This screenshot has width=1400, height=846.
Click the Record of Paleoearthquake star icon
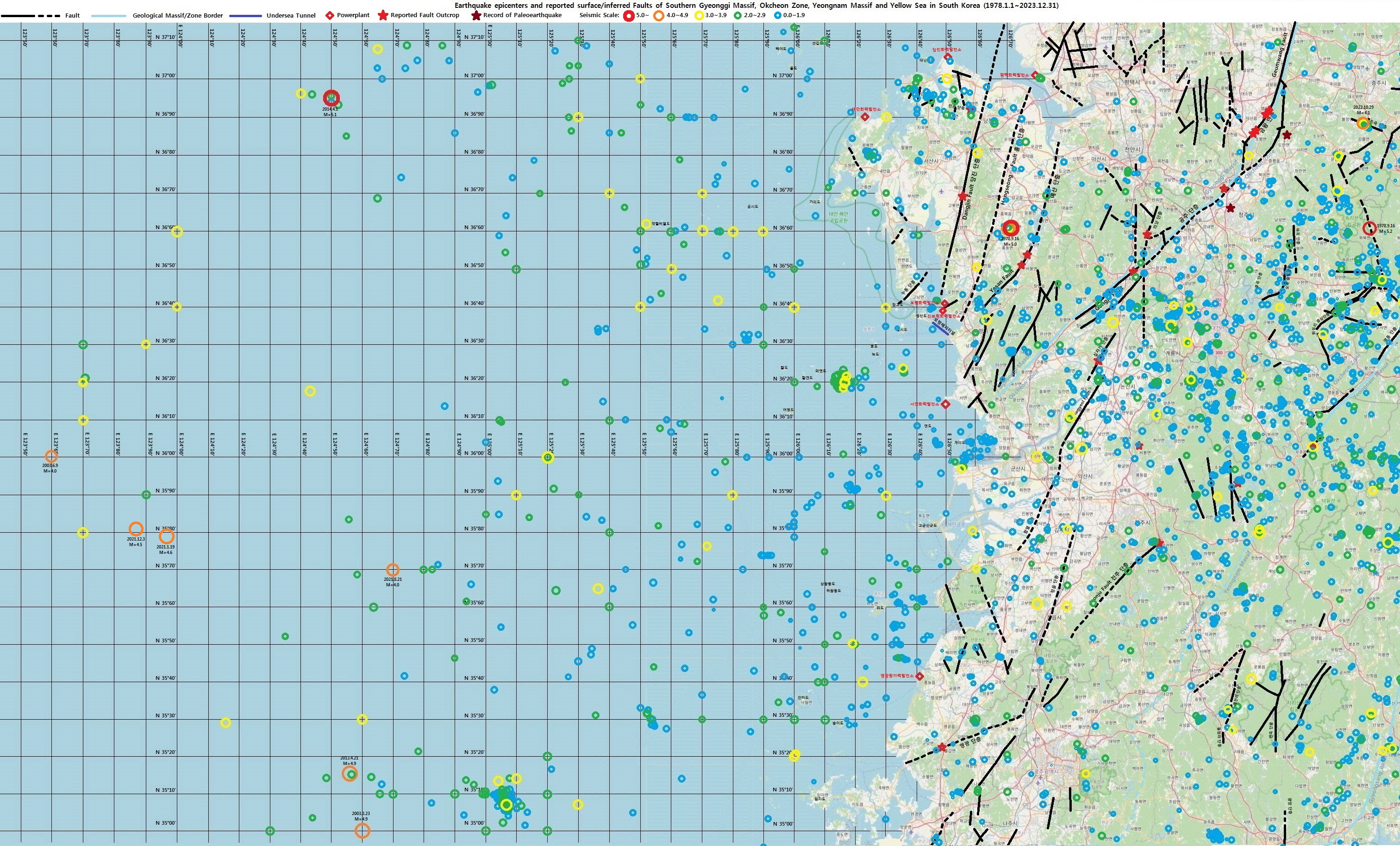point(476,15)
